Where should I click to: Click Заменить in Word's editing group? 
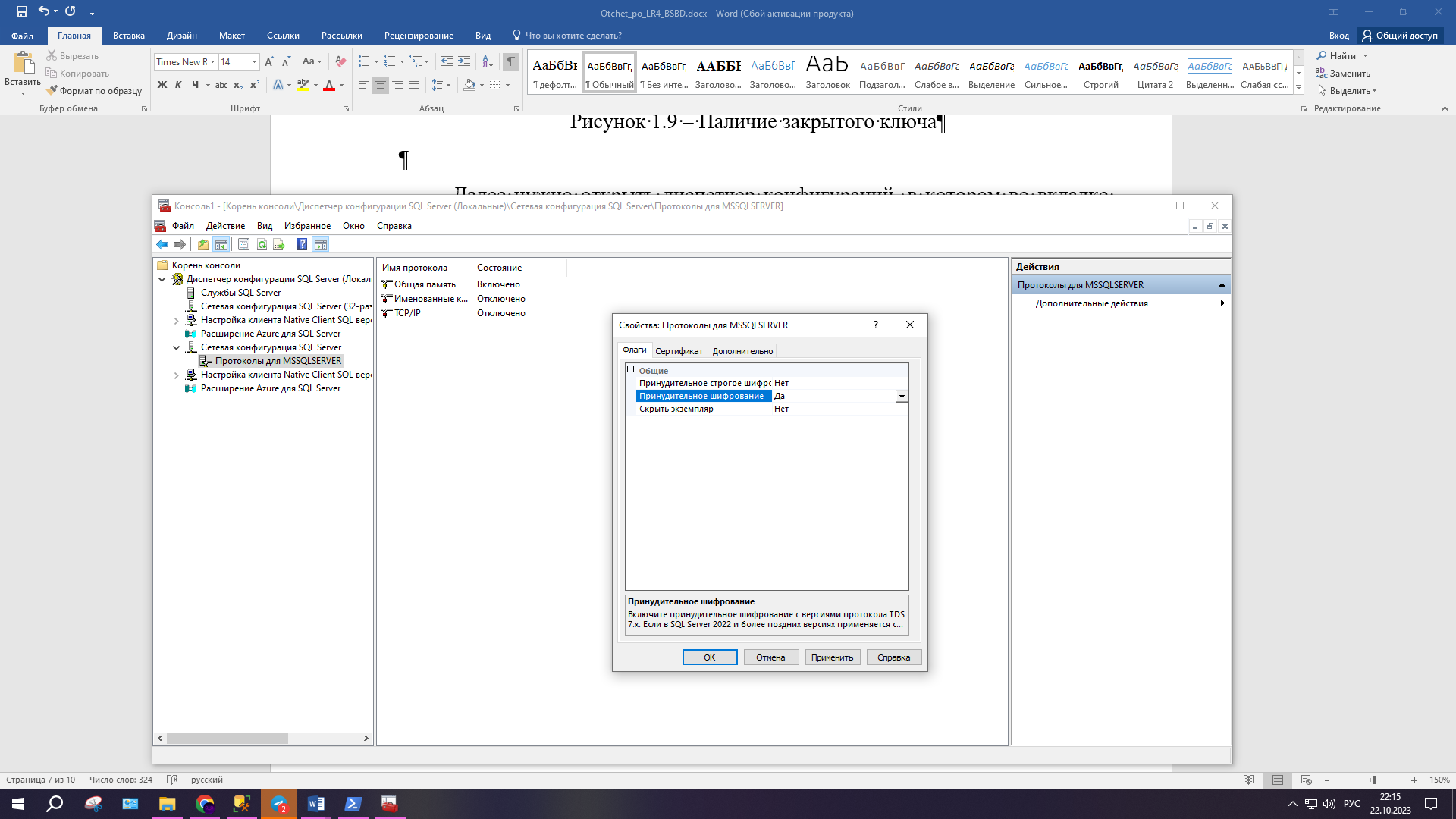click(x=1343, y=74)
